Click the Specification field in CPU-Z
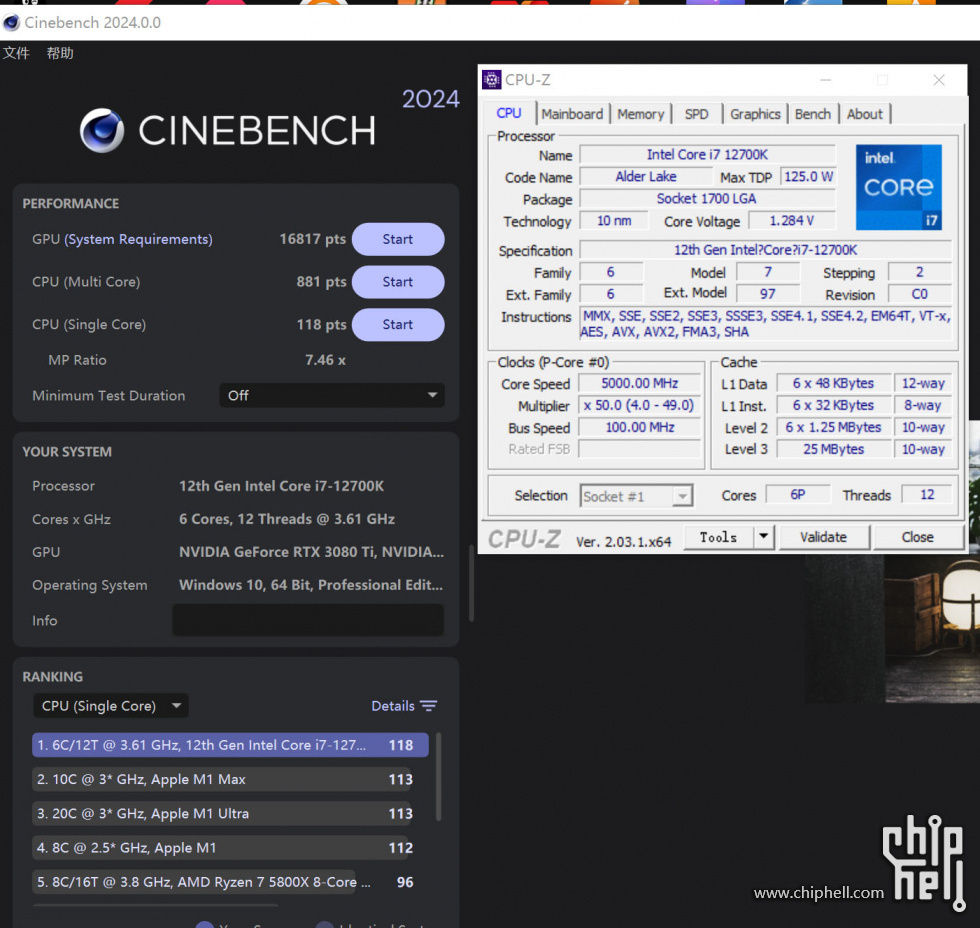The width and height of the screenshot is (980, 928). coord(766,250)
